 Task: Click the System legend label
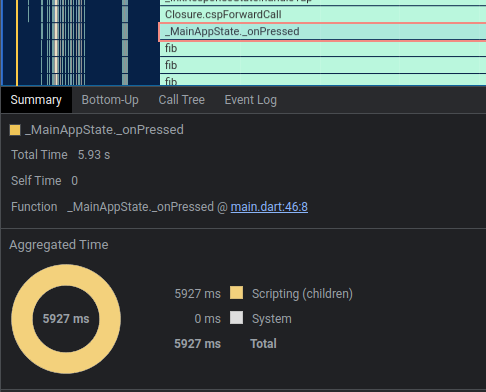click(x=272, y=319)
